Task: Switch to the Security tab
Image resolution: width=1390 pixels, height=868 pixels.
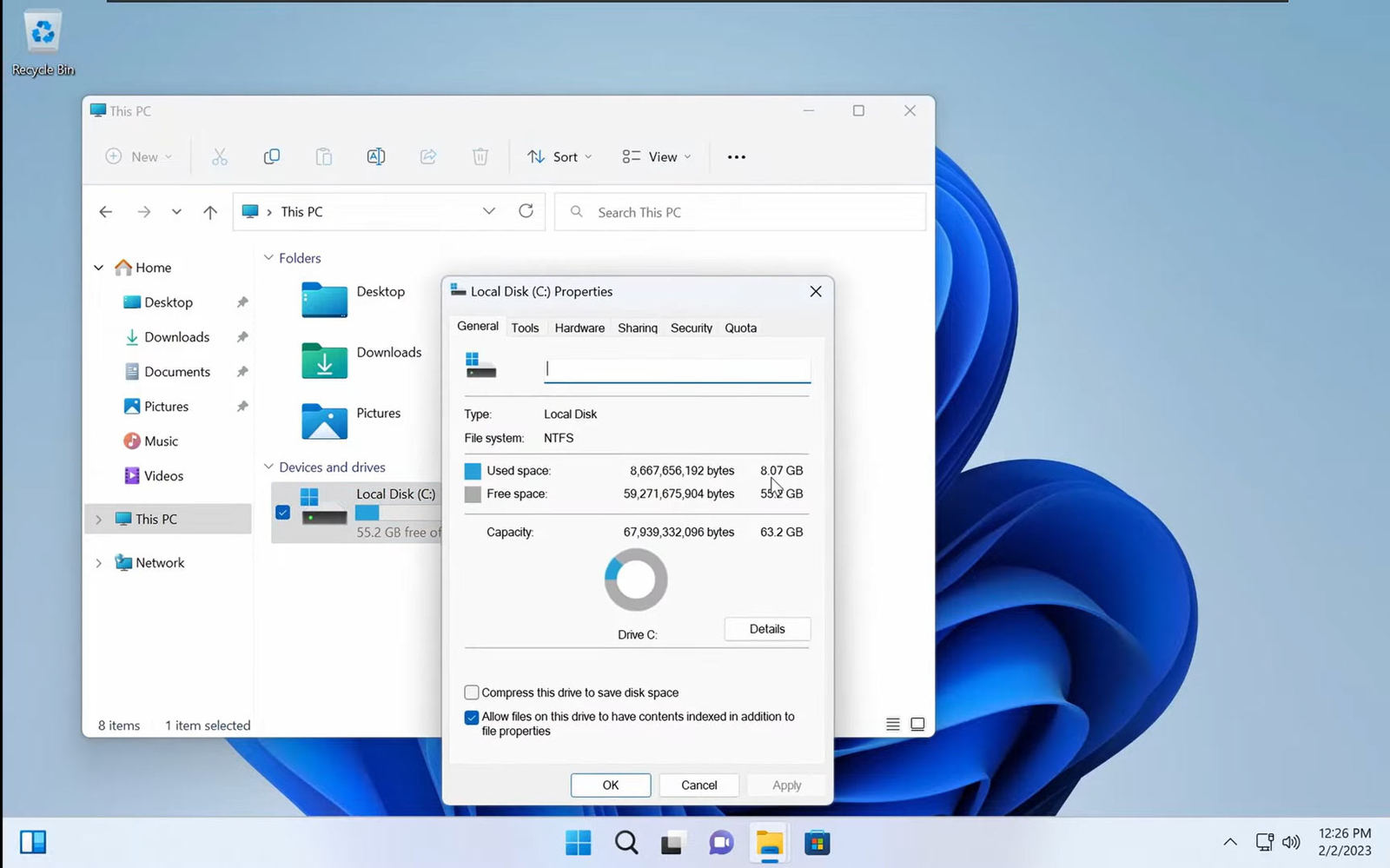Action: (x=691, y=328)
